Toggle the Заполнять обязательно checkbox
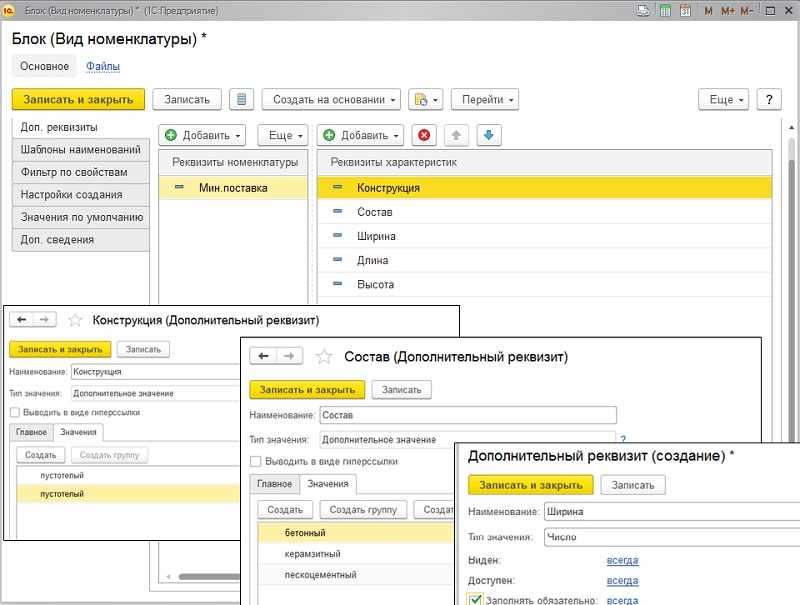The height and width of the screenshot is (605, 800). tap(475, 599)
